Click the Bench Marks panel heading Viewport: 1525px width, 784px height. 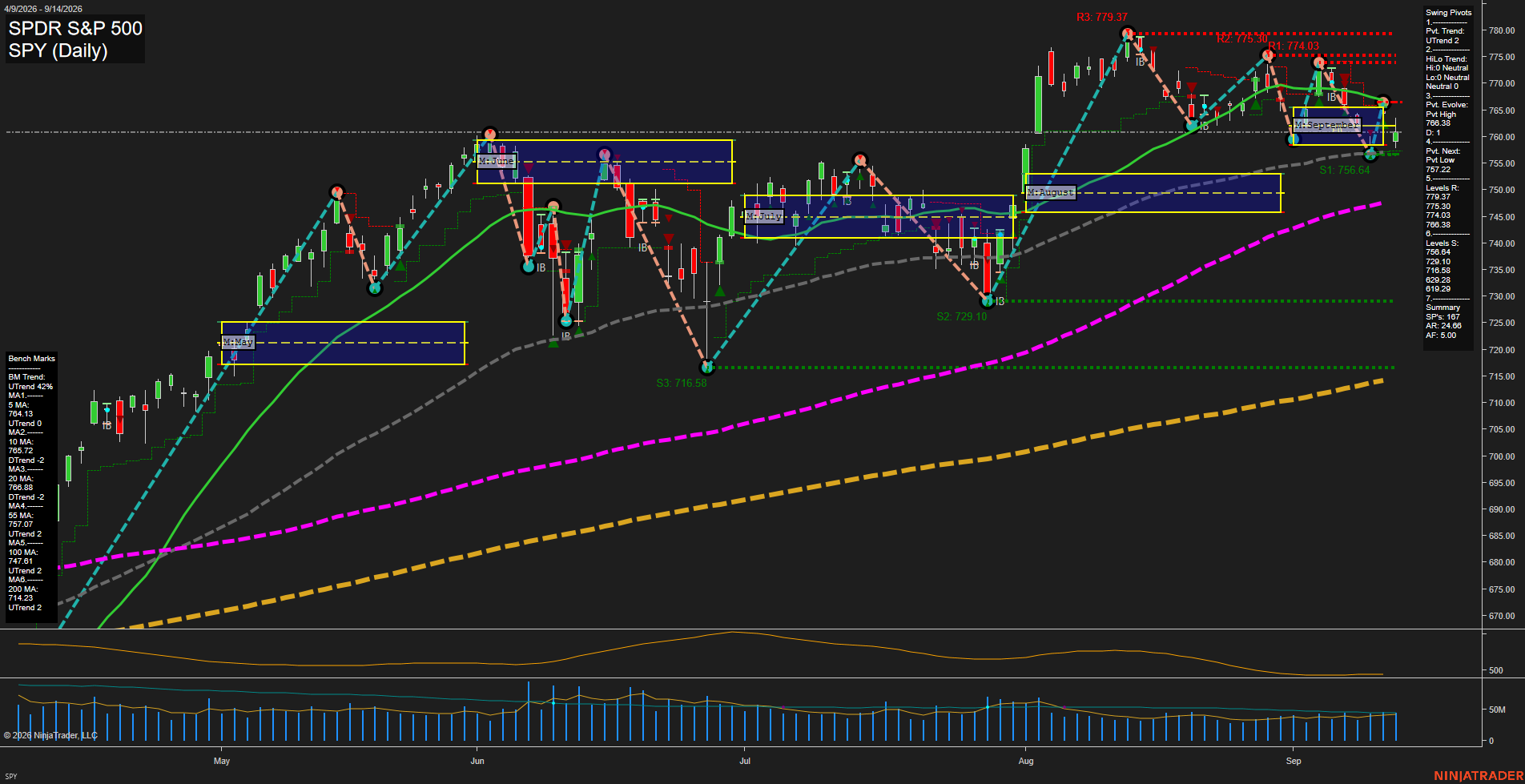[32, 359]
